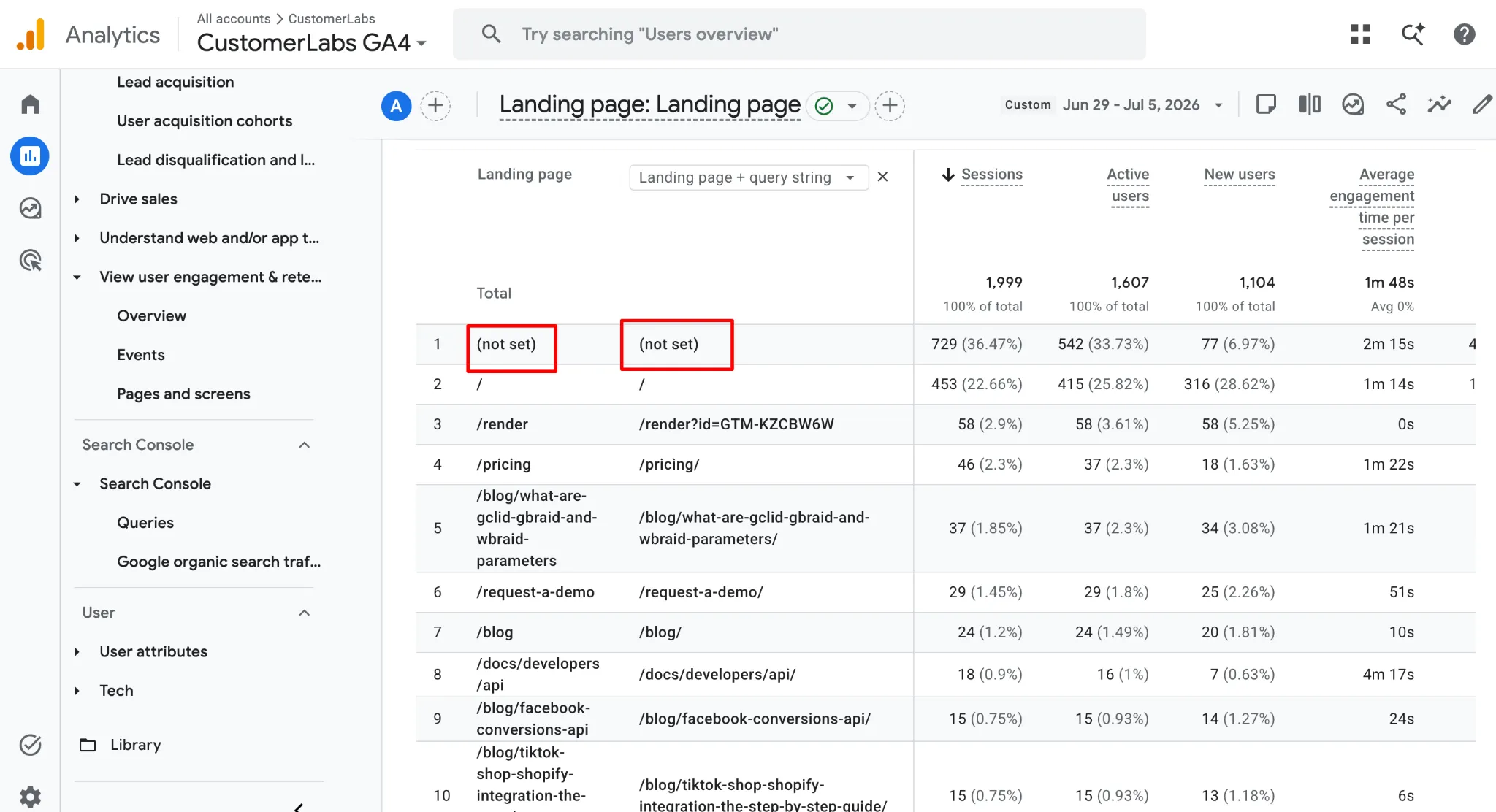1496x812 pixels.
Task: Click the Landing page: Landing page title
Action: [x=649, y=105]
